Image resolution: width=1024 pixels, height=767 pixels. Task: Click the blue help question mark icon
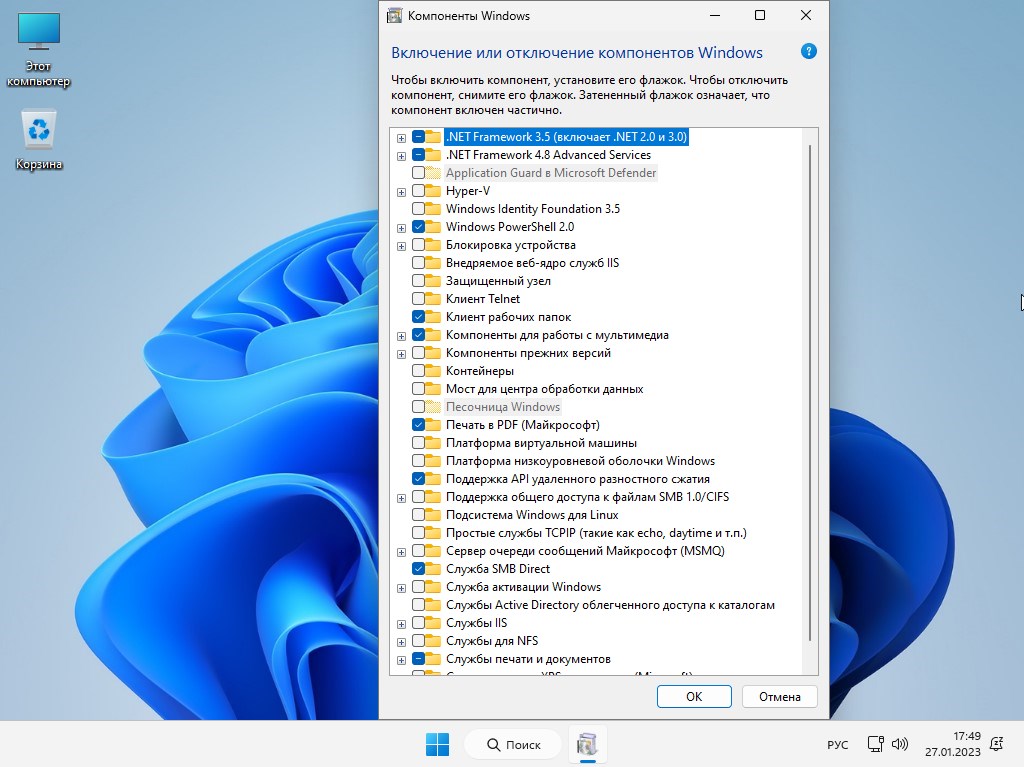point(808,52)
